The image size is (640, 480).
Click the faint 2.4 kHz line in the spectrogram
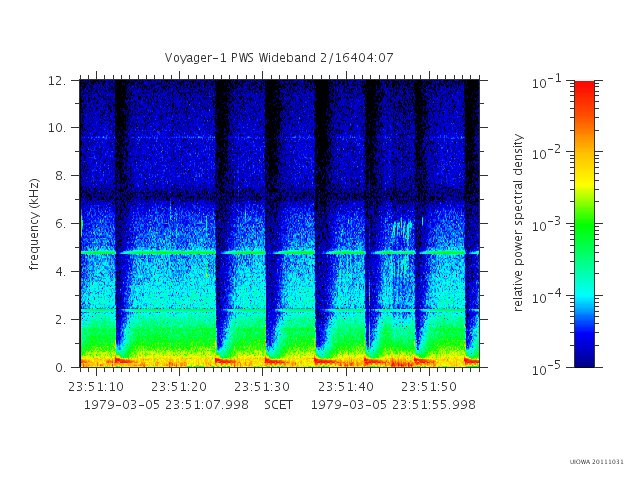click(279, 311)
